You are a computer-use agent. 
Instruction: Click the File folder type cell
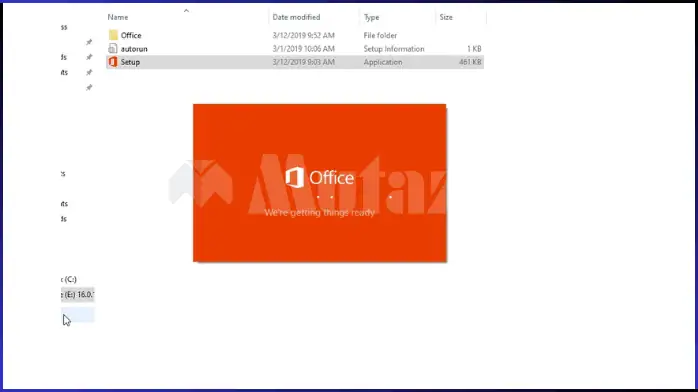click(380, 35)
